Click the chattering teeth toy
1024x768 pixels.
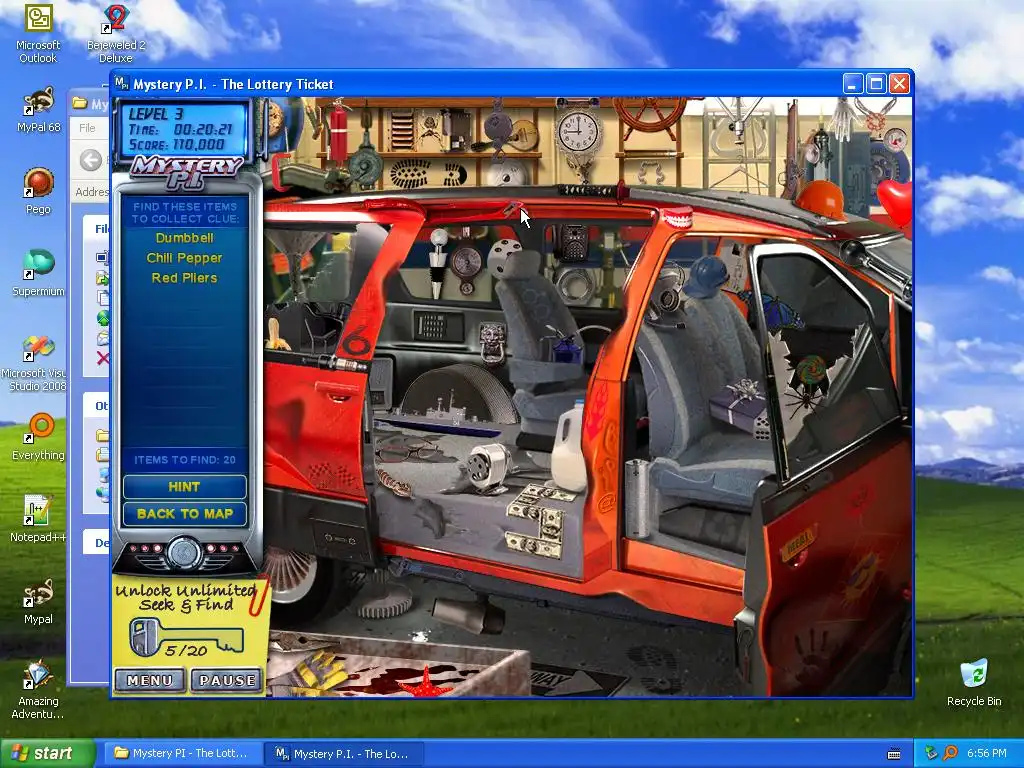pyautogui.click(x=676, y=216)
